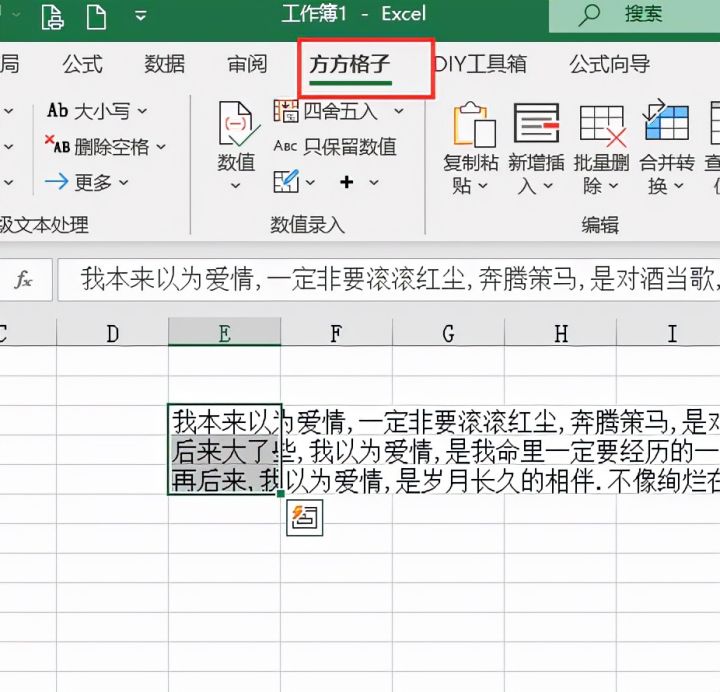Click the plus sign icon
Screen dimensions: 720x692
(347, 182)
